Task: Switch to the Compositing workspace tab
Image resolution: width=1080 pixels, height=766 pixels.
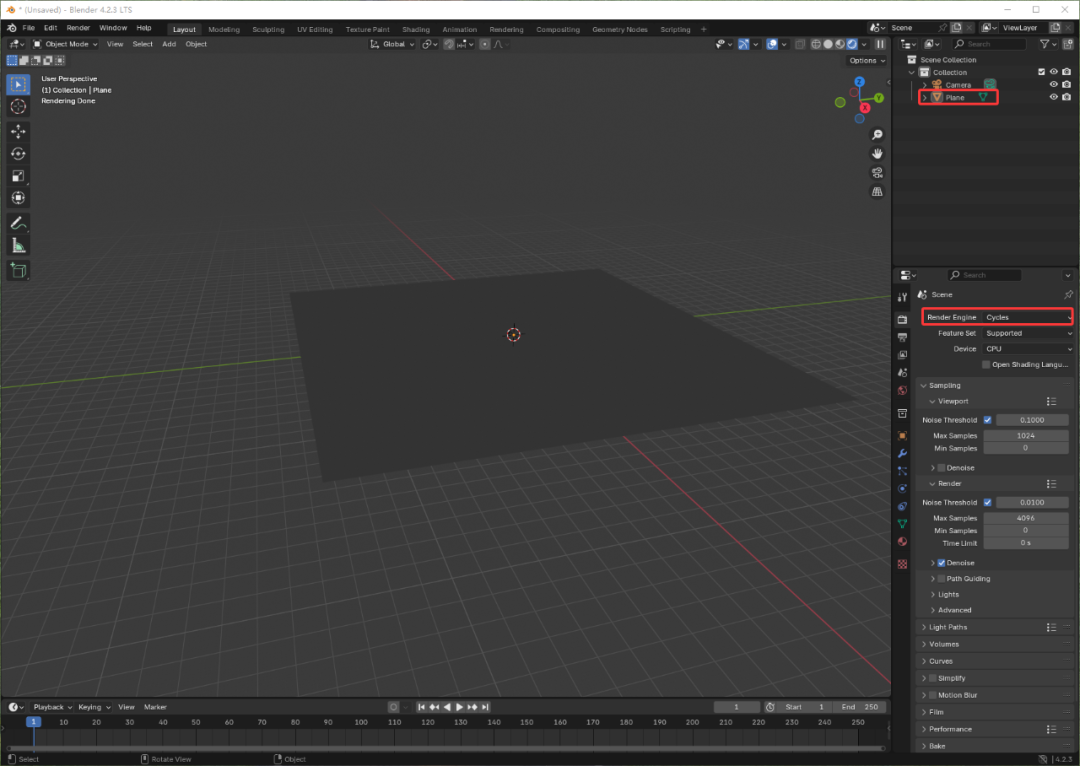Action: pos(558,30)
